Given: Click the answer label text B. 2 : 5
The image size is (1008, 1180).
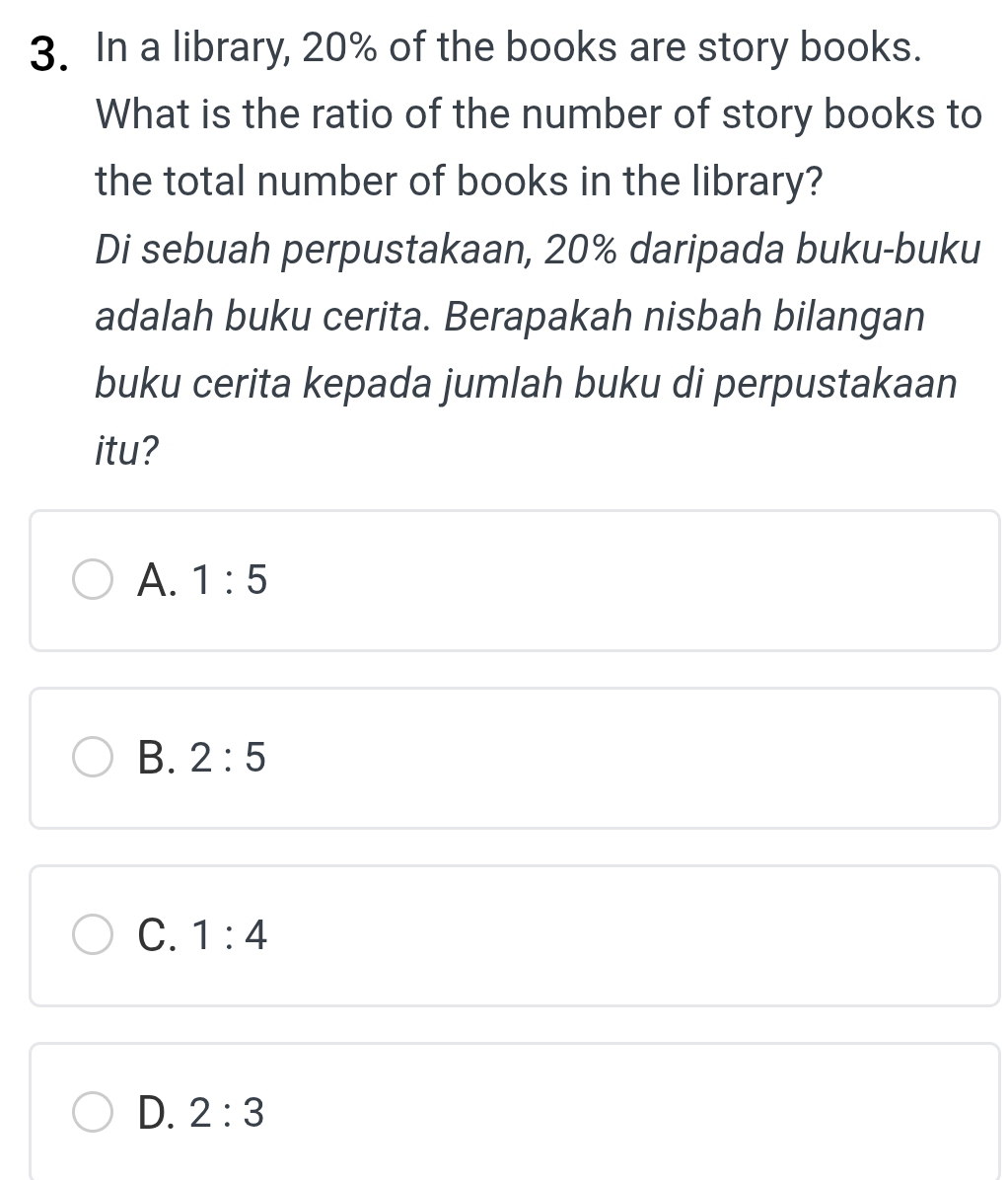Looking at the screenshot, I should 202,759.
